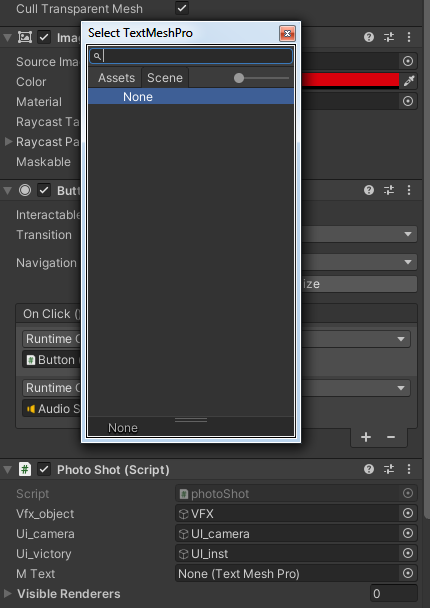This screenshot has width=430, height=608.
Task: Collapse the Image component foldout
Action: click(x=7, y=38)
